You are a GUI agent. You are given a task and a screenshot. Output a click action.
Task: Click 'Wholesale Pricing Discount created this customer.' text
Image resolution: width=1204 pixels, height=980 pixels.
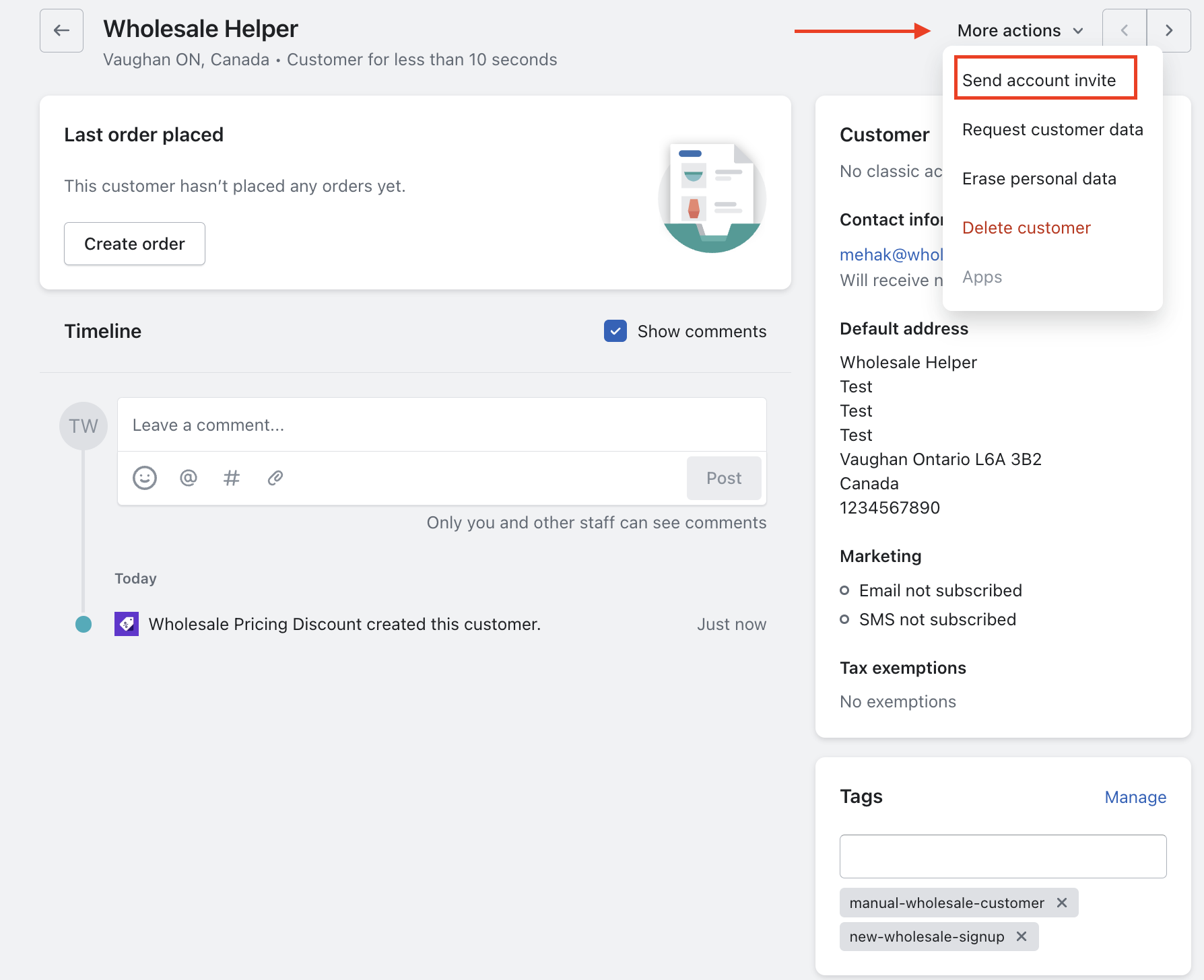pyautogui.click(x=344, y=624)
